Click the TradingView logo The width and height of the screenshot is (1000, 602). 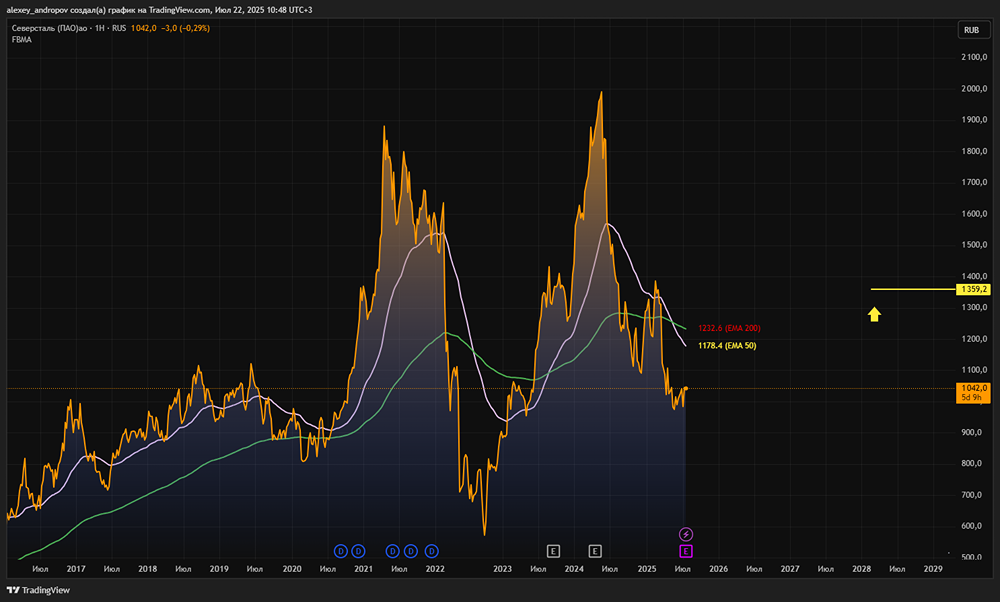(38, 589)
